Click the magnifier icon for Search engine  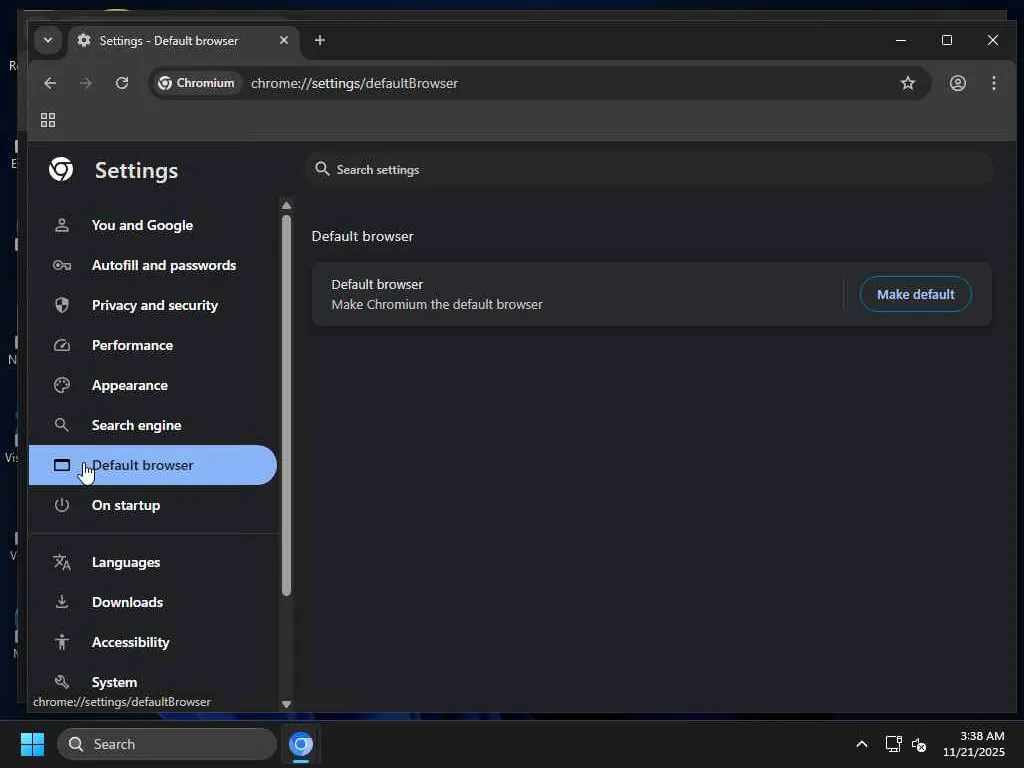click(61, 425)
